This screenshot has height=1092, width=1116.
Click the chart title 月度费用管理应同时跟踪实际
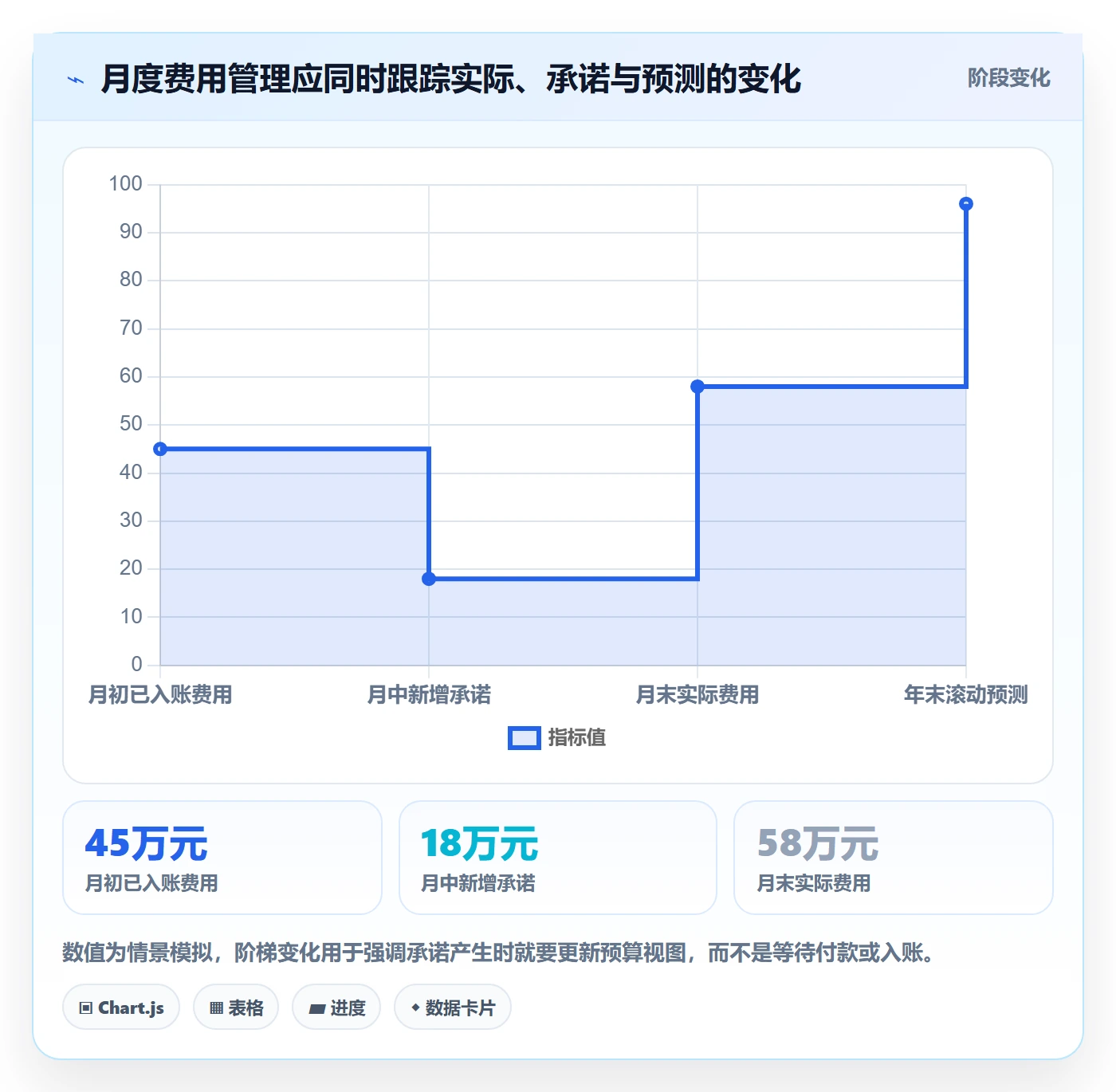click(x=451, y=80)
